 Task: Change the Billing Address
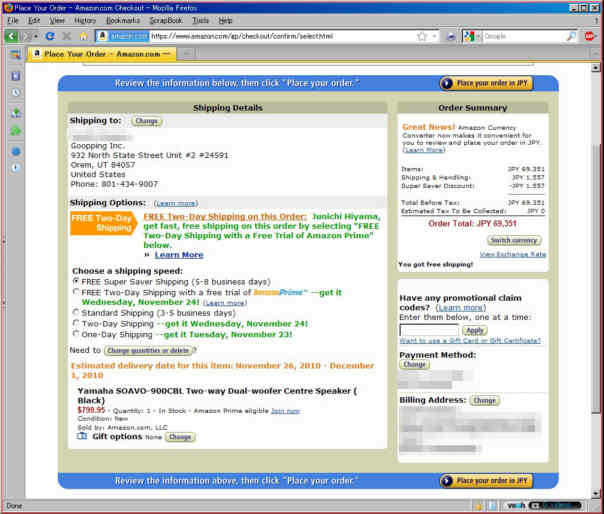485,400
